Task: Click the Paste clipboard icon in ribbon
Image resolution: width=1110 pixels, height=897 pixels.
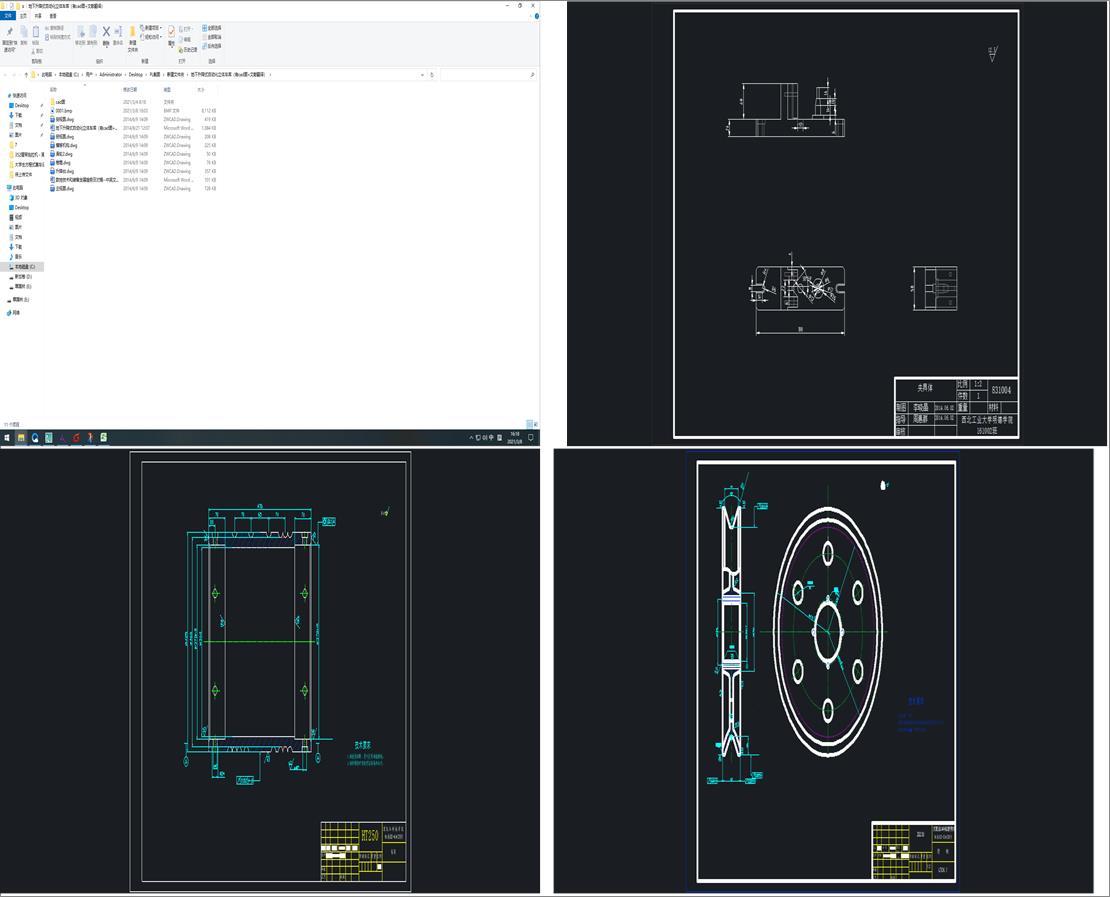Action: pos(36,32)
